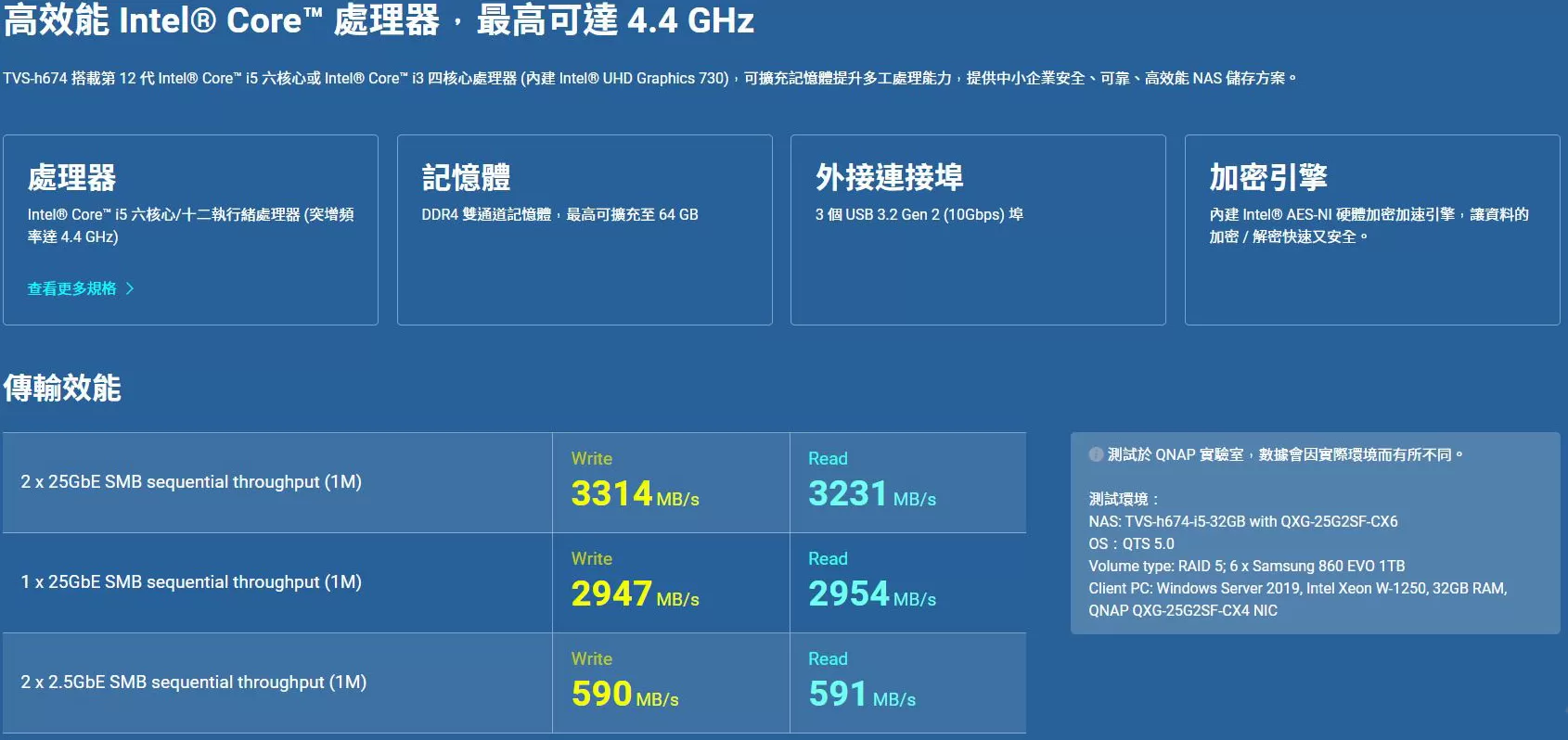Click the 3314 MB/s write value
Screen dimensions: 1568x740
pos(636,493)
